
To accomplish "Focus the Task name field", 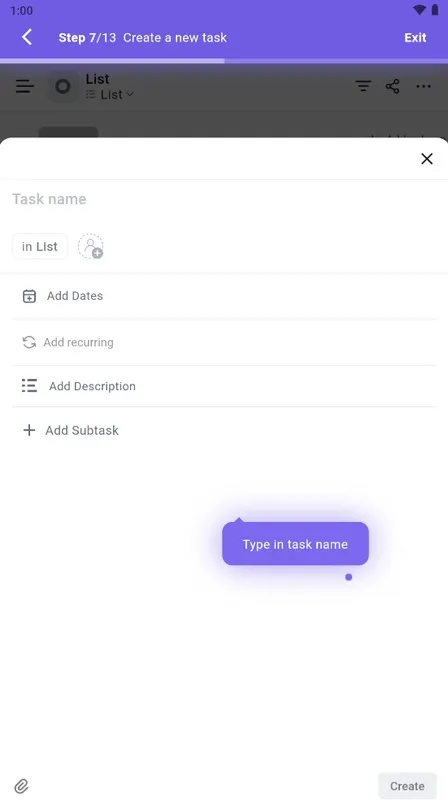I will (x=224, y=199).
